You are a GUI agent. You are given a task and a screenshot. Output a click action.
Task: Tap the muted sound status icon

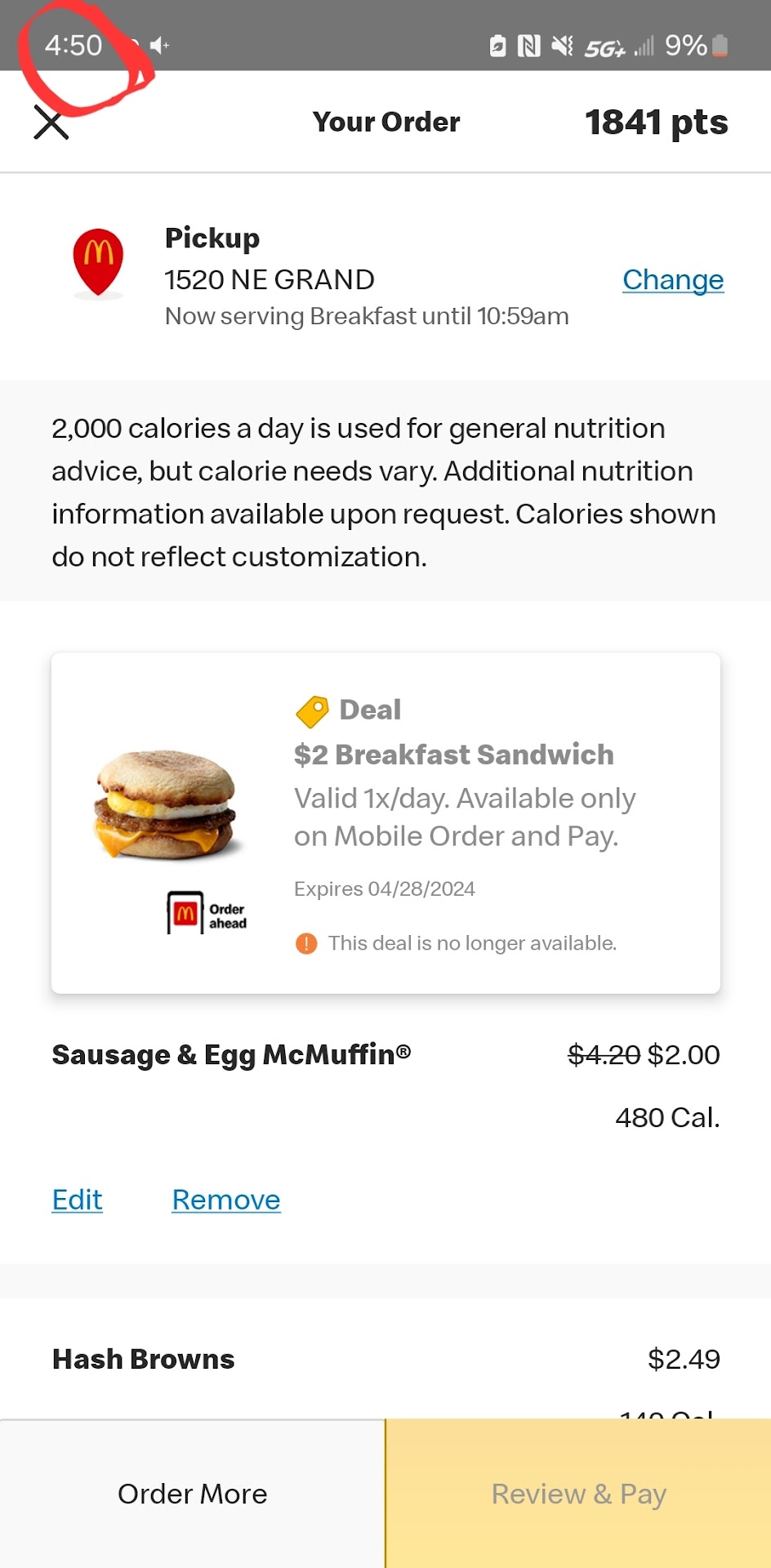pos(562,46)
